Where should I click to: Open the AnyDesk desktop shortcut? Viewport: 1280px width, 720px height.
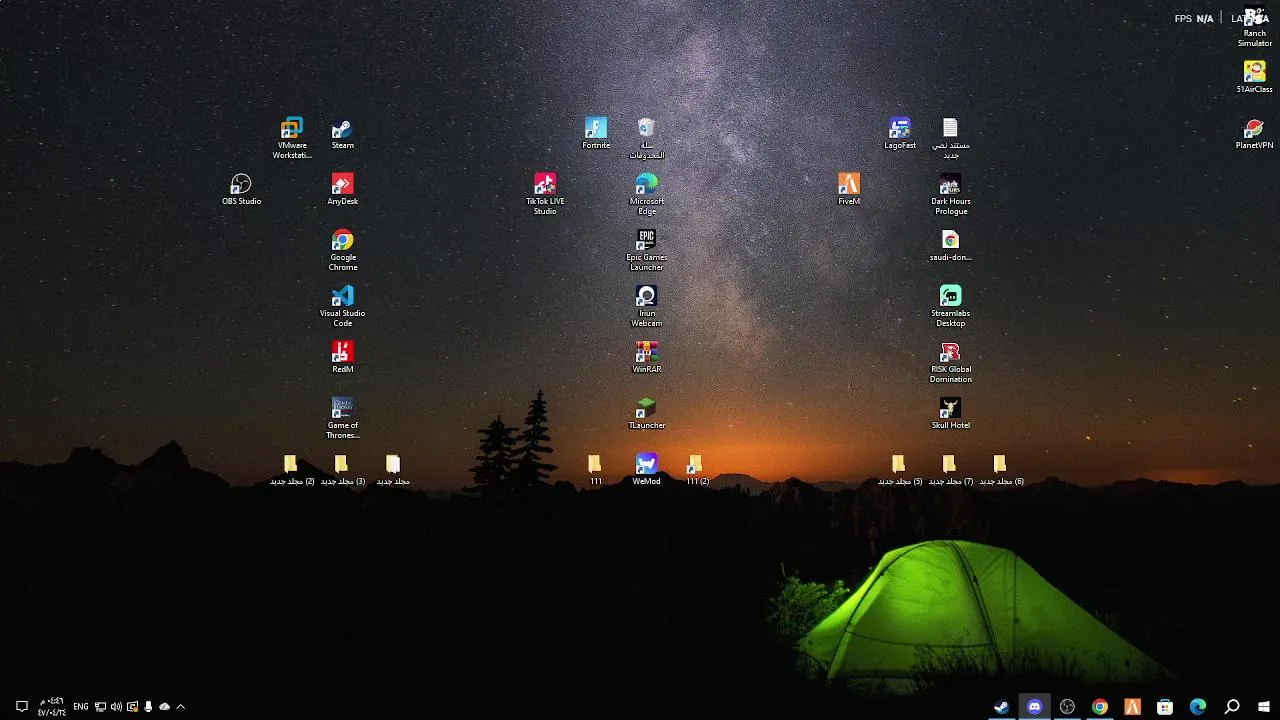click(342, 190)
